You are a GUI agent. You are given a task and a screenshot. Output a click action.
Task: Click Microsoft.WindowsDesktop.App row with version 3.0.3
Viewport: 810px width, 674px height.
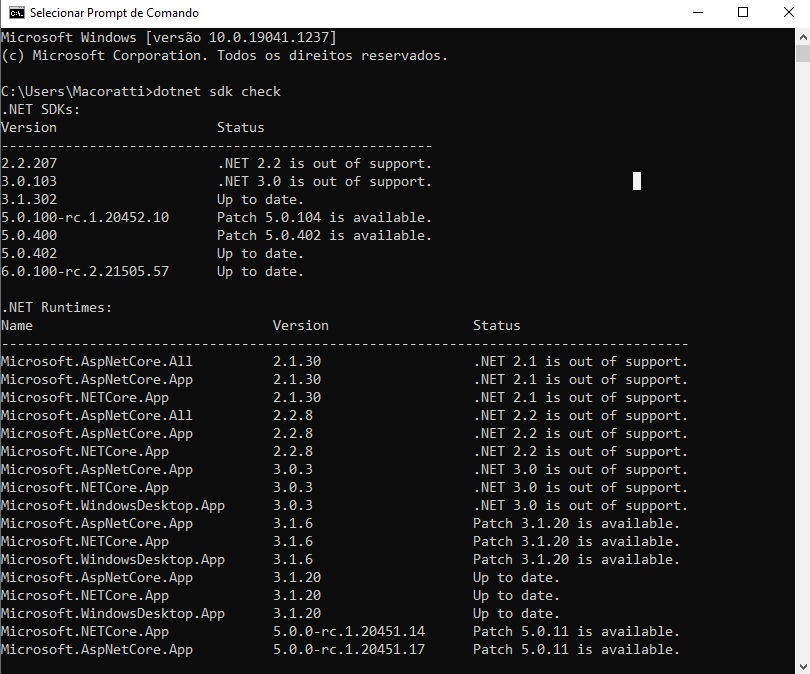pos(345,505)
